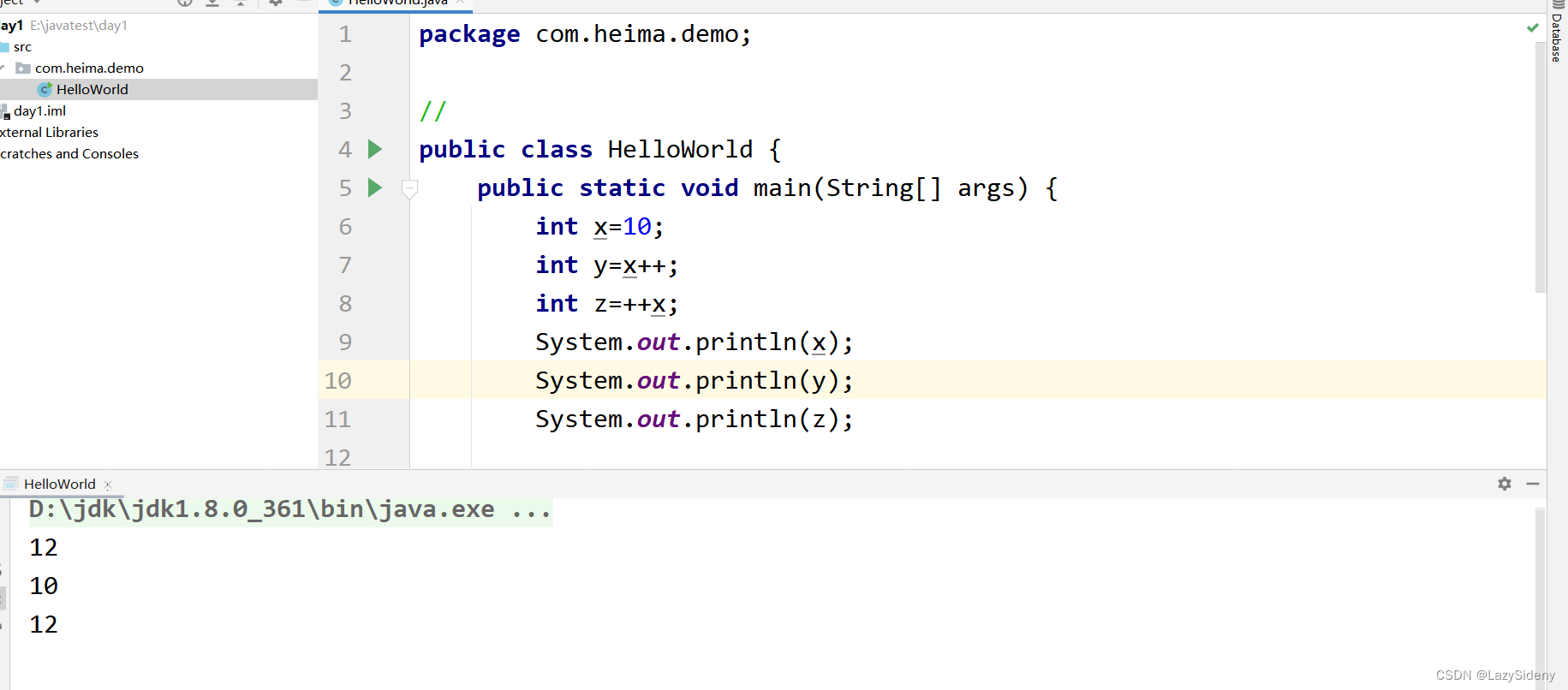
Task: Hide the Run panel with the minus icon
Action: click(x=1533, y=484)
